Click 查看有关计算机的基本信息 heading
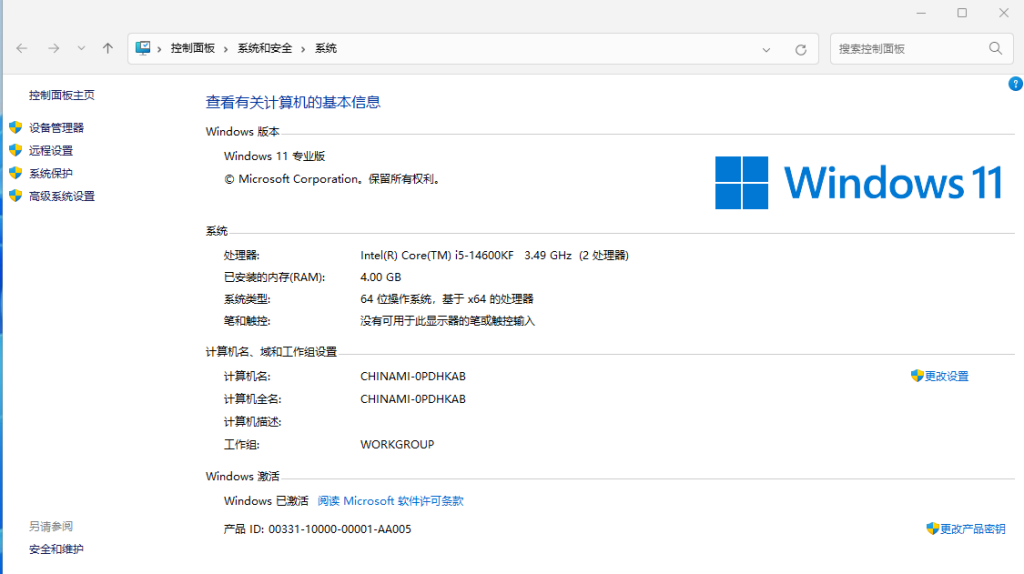The image size is (1024, 574). [293, 102]
